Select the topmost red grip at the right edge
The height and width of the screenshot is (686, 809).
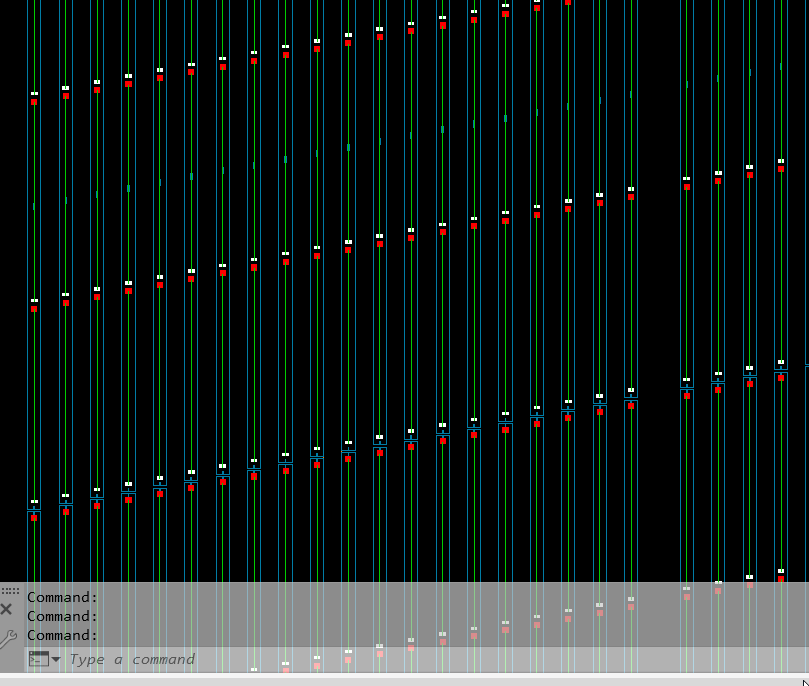click(x=781, y=167)
